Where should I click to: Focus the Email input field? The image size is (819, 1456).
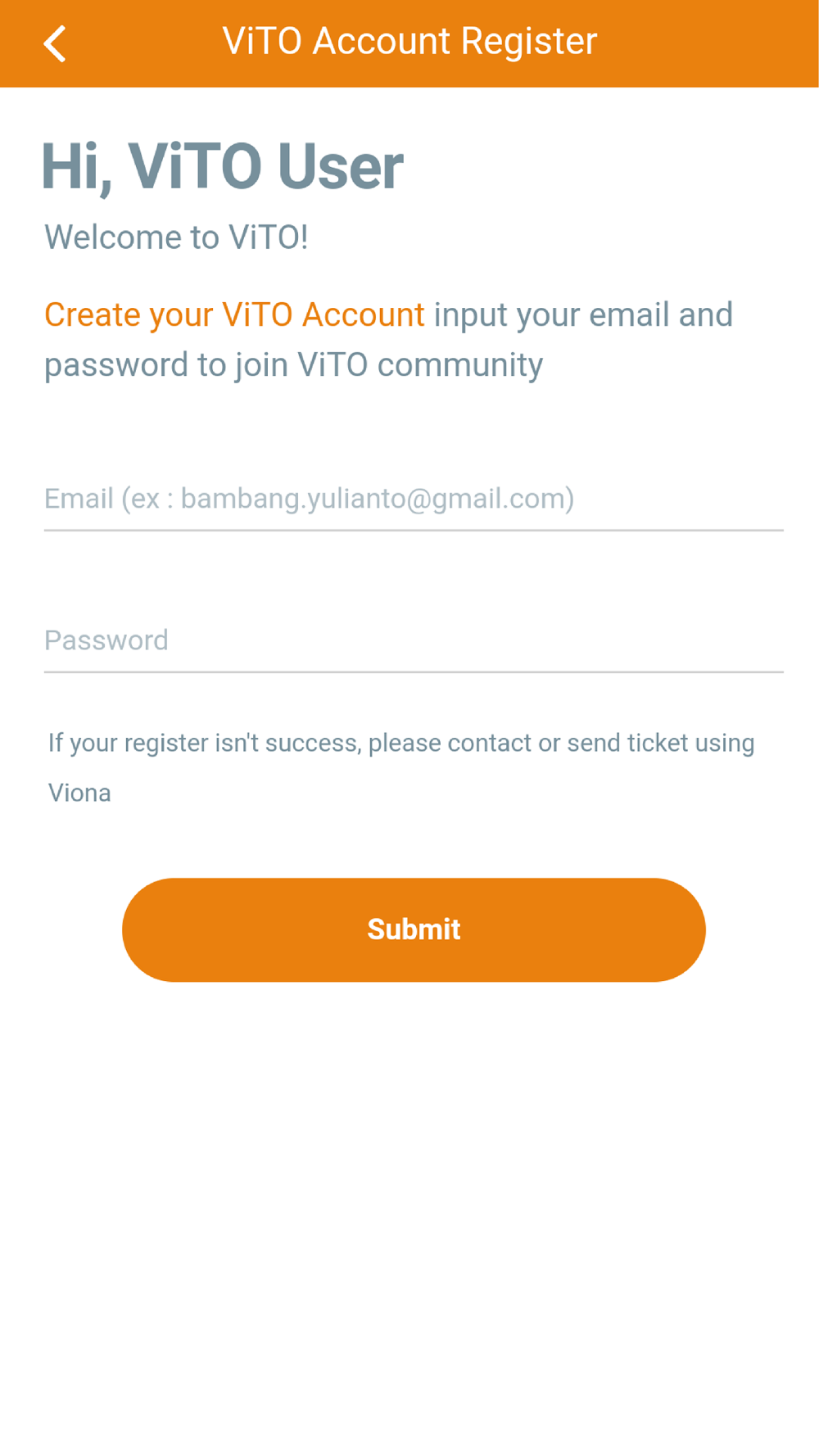point(414,499)
